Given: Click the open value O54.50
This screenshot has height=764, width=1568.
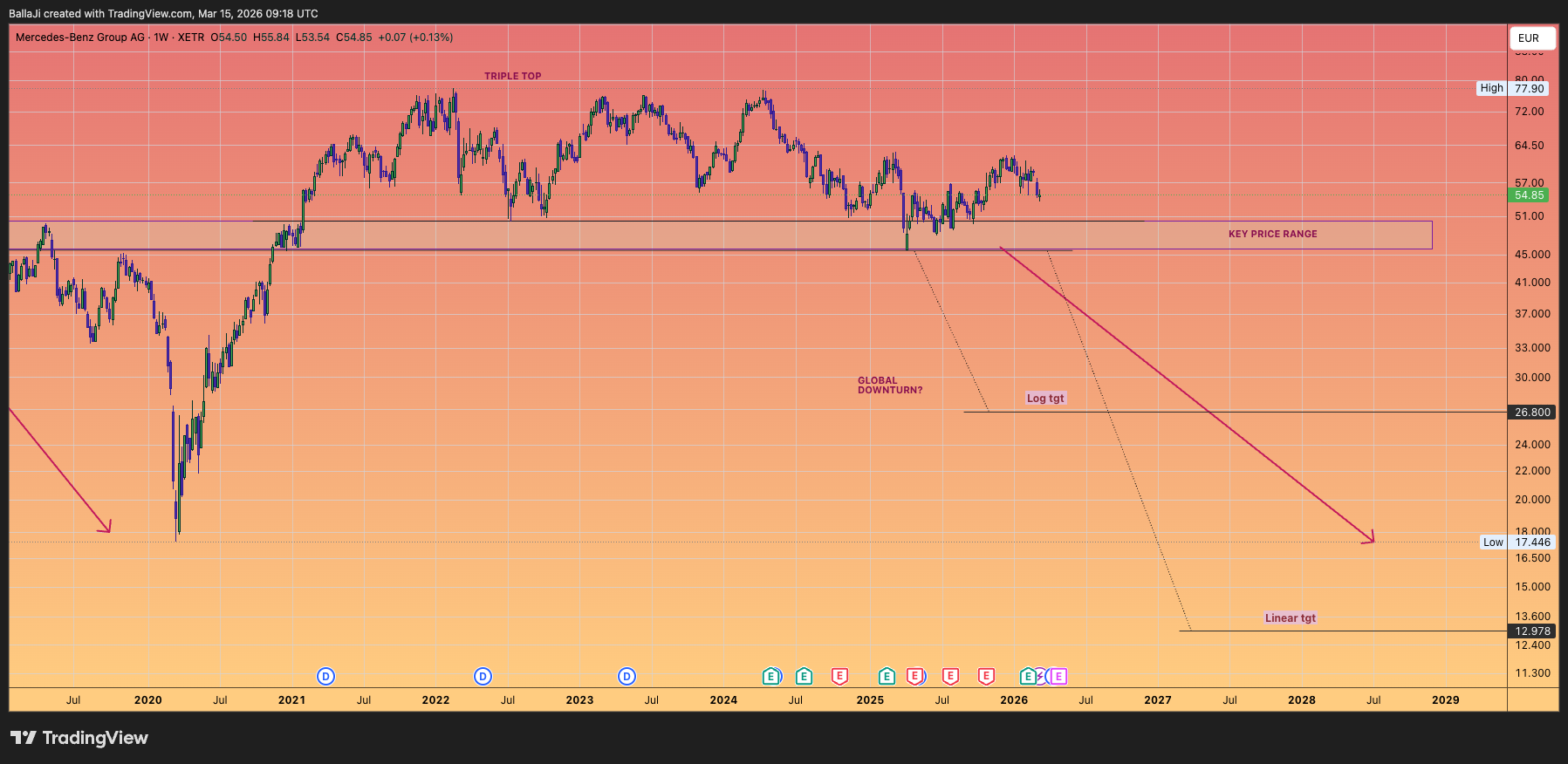Looking at the screenshot, I should (x=229, y=38).
